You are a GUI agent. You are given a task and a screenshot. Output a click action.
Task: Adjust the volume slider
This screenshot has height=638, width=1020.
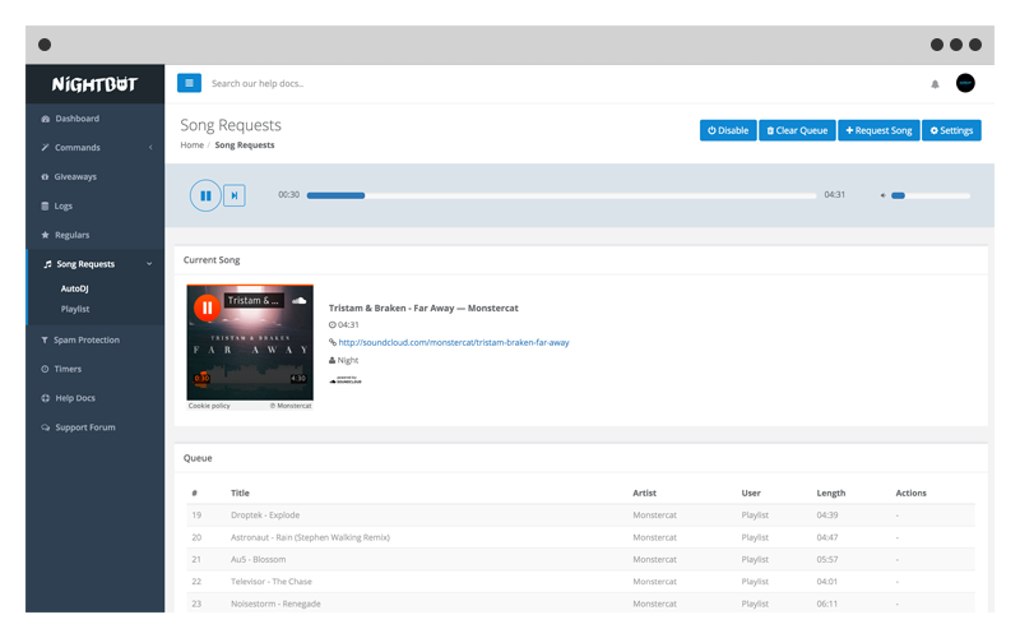click(x=931, y=195)
